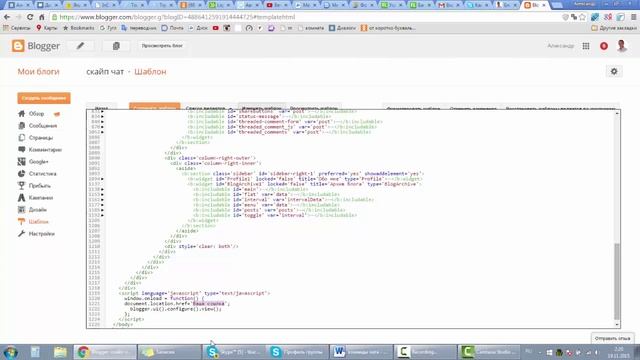Open Другие закладки folder
This screenshot has width=640, height=360.
(613, 28)
